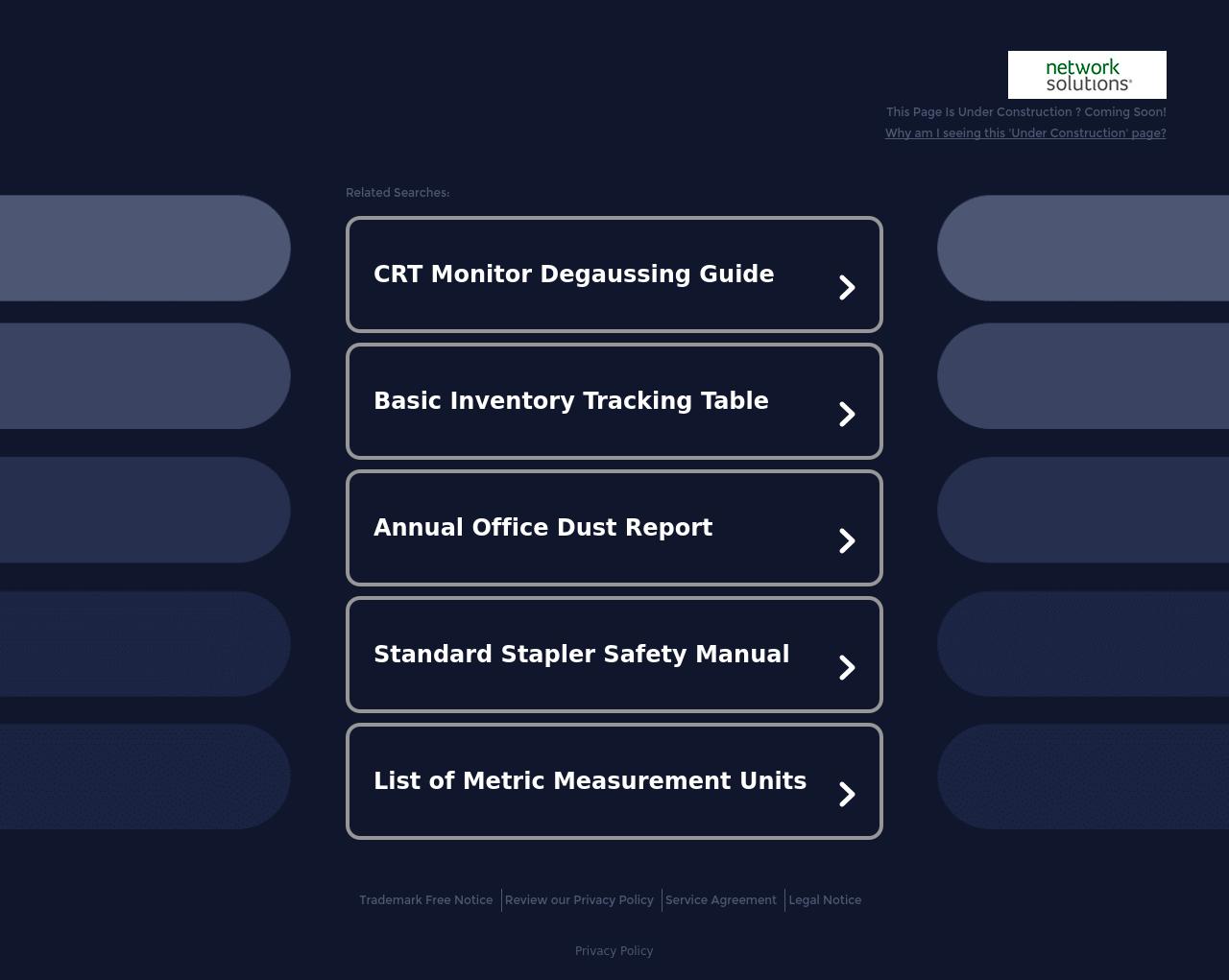Click the arrow beside CRT Monitor Degaussing Guide
The width and height of the screenshot is (1229, 980).
coord(846,287)
